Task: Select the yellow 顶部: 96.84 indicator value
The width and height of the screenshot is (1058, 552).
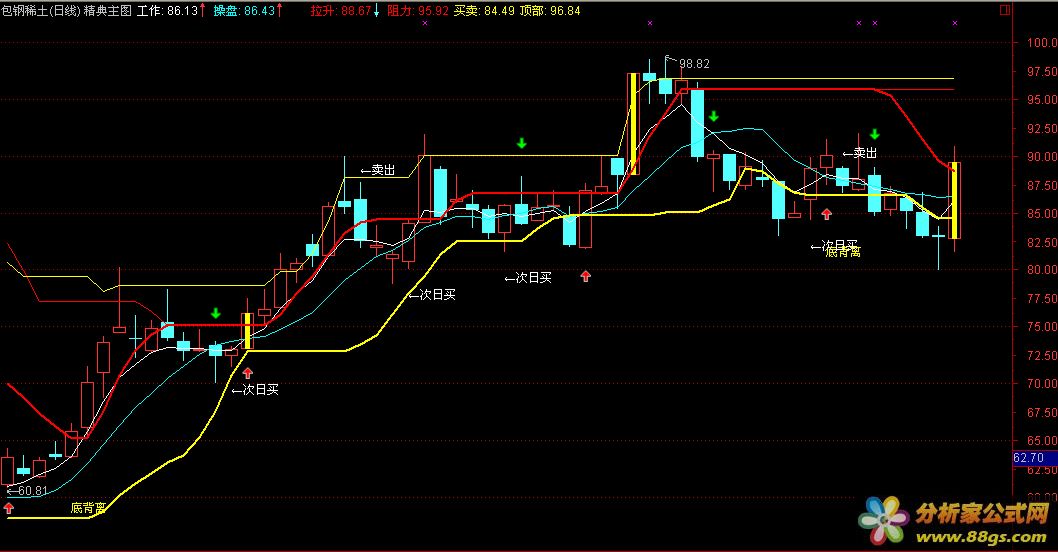Action: tap(550, 11)
